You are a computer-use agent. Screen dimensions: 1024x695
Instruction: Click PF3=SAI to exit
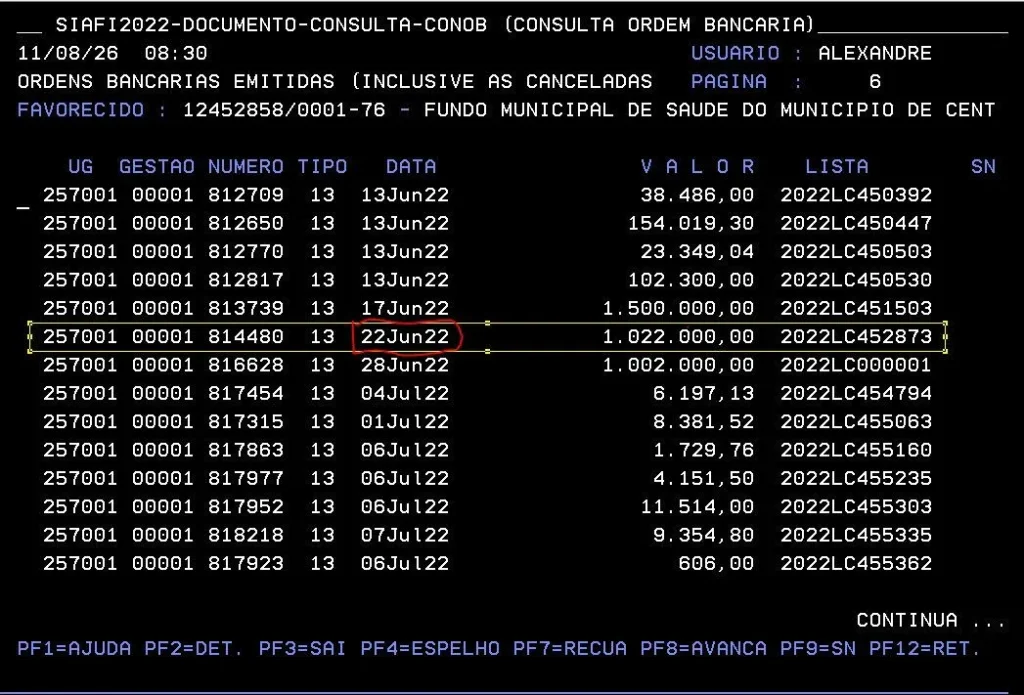302,649
